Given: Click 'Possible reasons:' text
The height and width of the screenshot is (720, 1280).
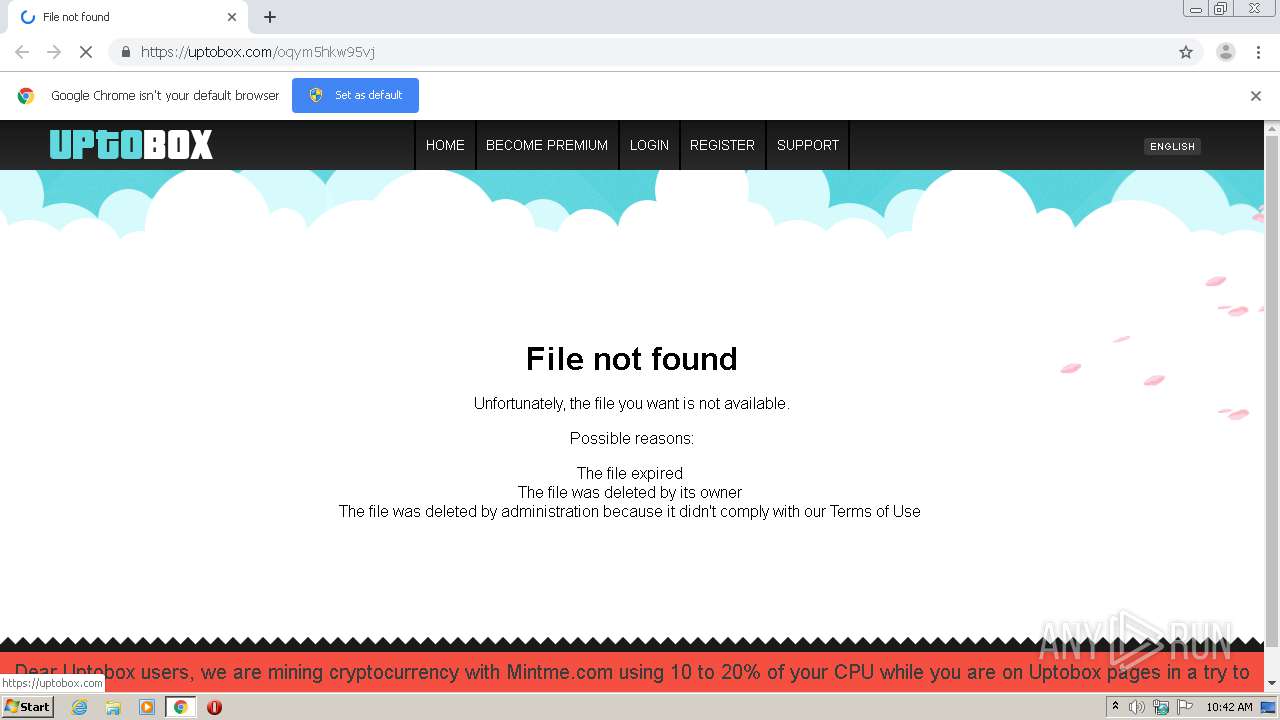Looking at the screenshot, I should tap(632, 438).
